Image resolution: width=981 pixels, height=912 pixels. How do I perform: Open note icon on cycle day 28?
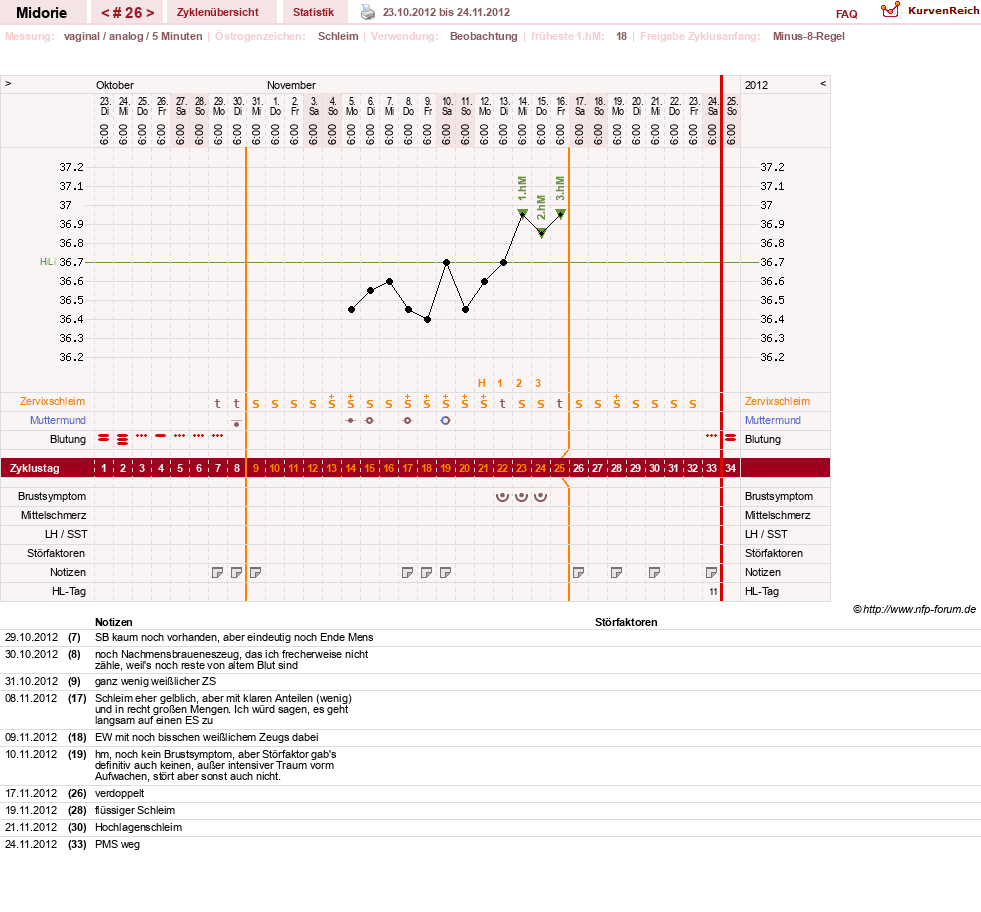[616, 572]
